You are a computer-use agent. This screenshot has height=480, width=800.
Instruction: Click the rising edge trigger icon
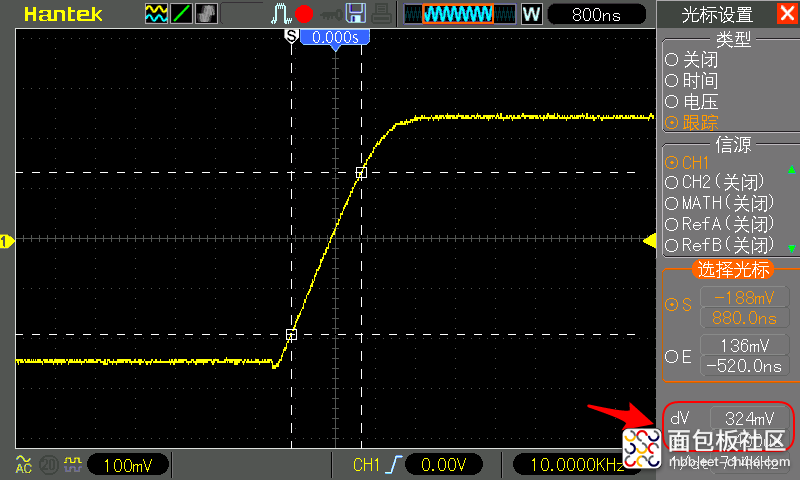[394, 465]
